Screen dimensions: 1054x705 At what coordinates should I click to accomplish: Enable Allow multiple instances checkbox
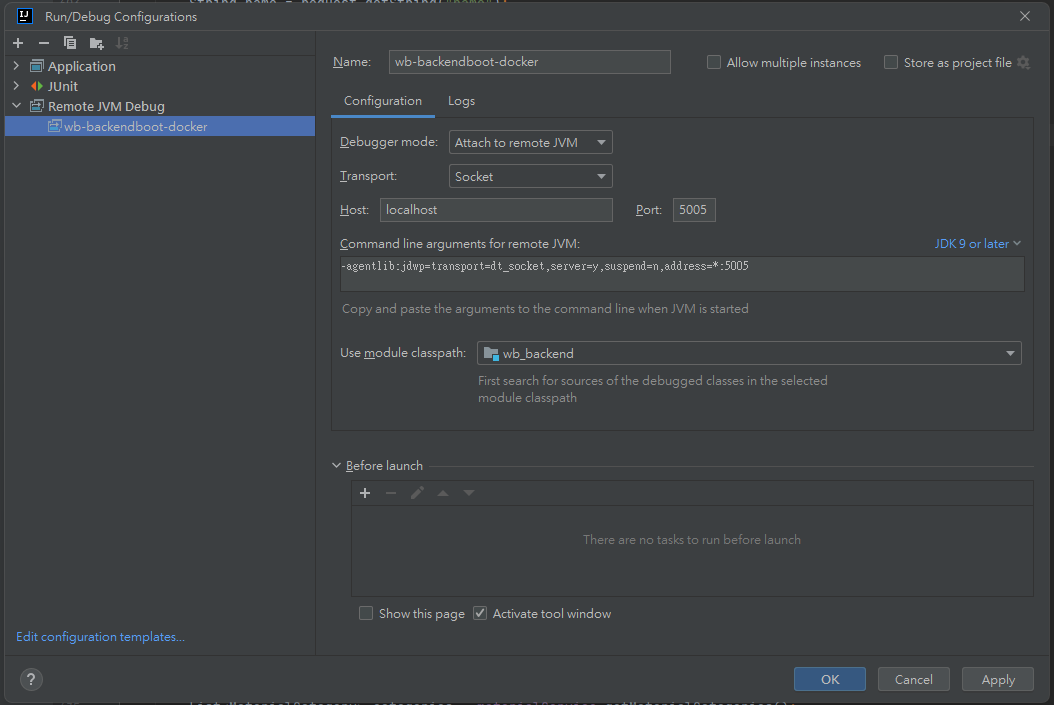point(714,63)
